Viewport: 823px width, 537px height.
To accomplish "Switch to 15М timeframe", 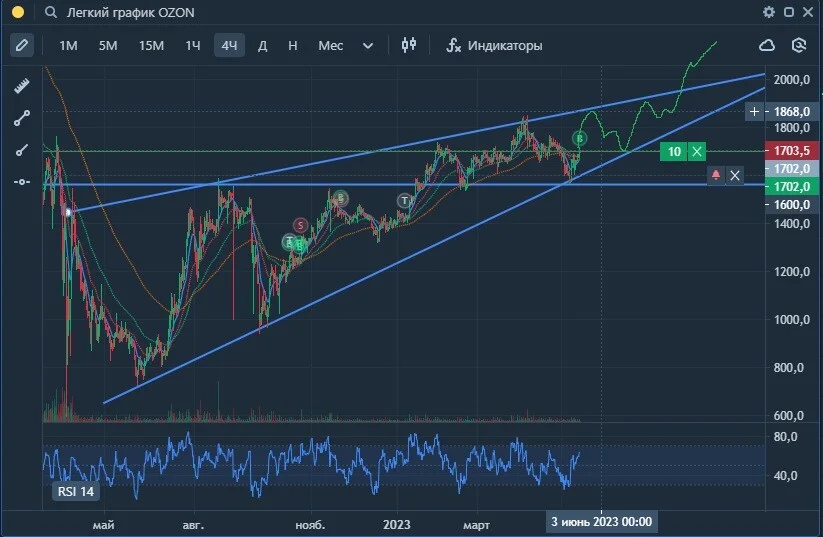I will point(151,46).
